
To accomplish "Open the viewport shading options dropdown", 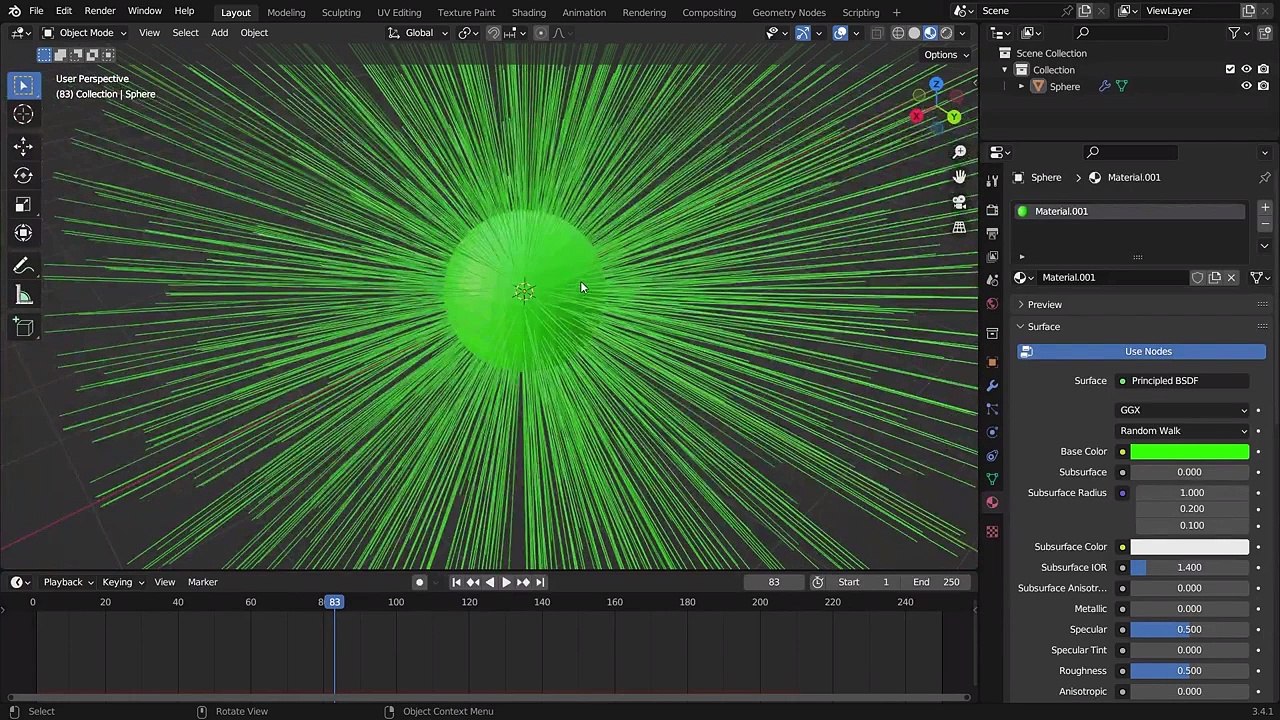I will pos(963,33).
